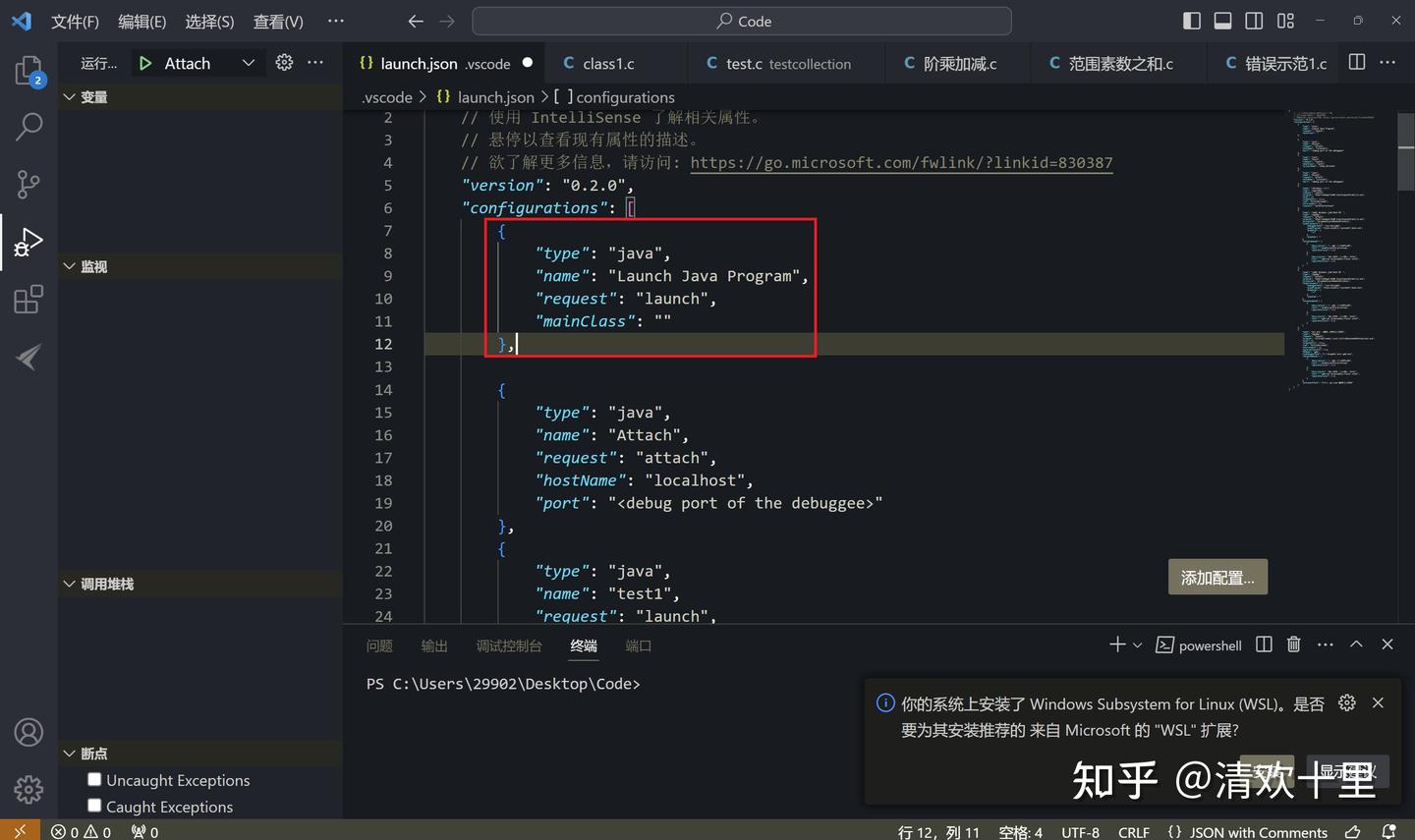Click the 添加配置... button
Image resolution: width=1415 pixels, height=840 pixels.
tap(1217, 577)
